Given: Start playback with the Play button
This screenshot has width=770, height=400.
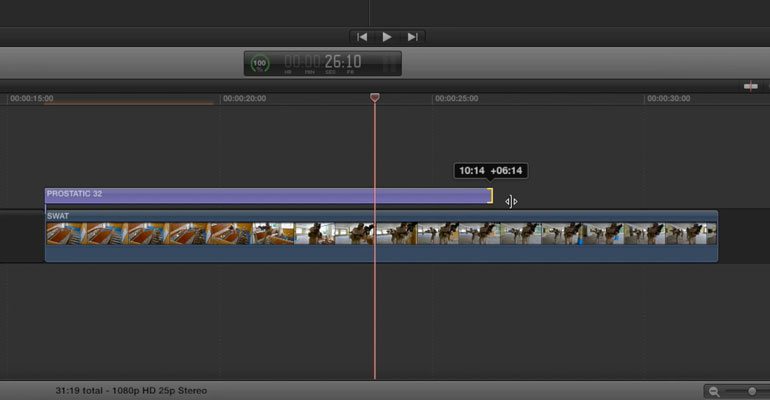Looking at the screenshot, I should point(387,37).
